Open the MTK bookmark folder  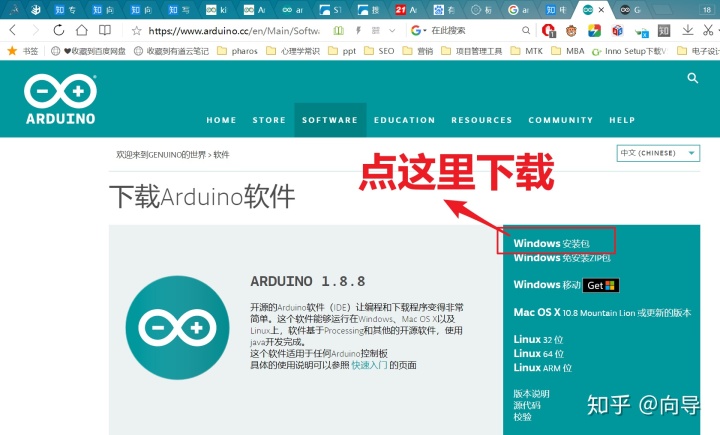click(x=527, y=51)
